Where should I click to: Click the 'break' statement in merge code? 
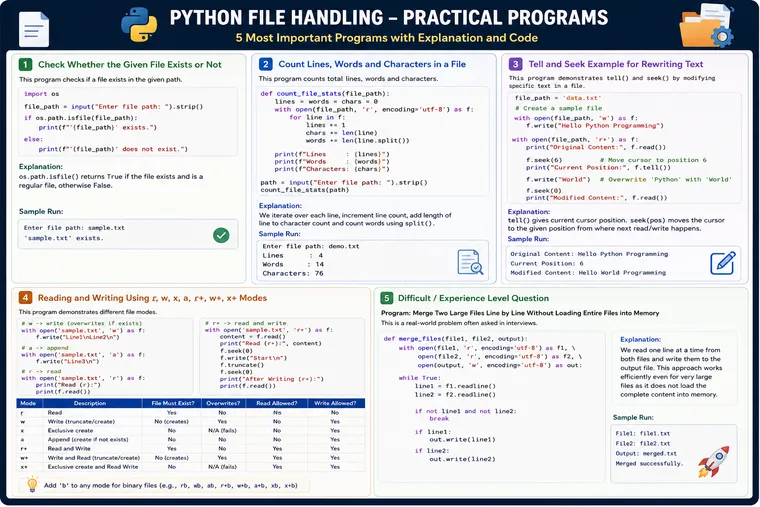[439, 418]
